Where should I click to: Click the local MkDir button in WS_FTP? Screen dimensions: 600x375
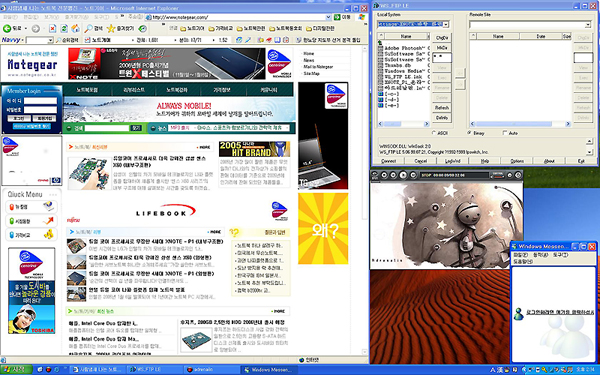pos(442,48)
